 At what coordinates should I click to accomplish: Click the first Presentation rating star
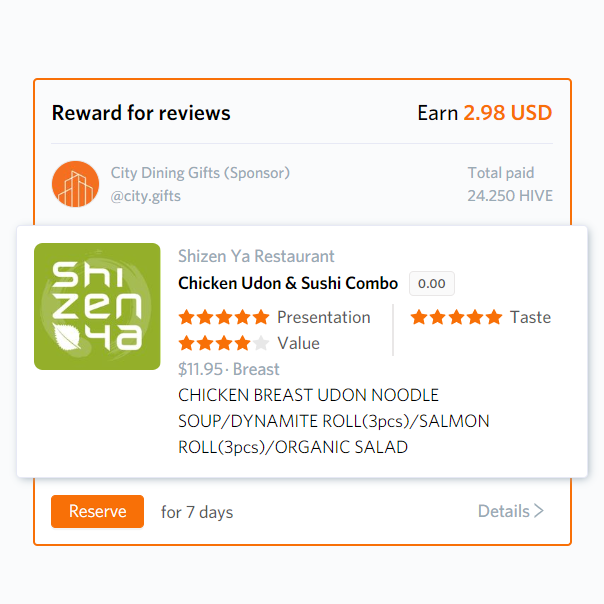pyautogui.click(x=186, y=317)
